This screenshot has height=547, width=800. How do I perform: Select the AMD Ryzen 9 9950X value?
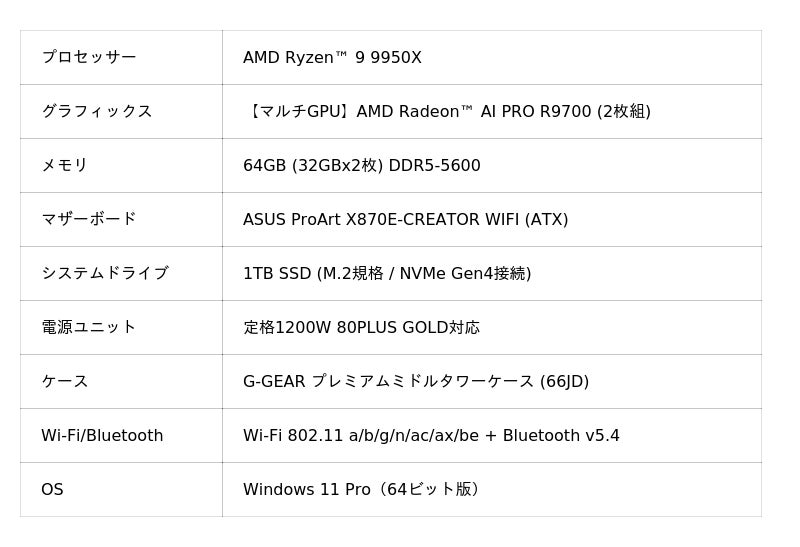coord(332,58)
